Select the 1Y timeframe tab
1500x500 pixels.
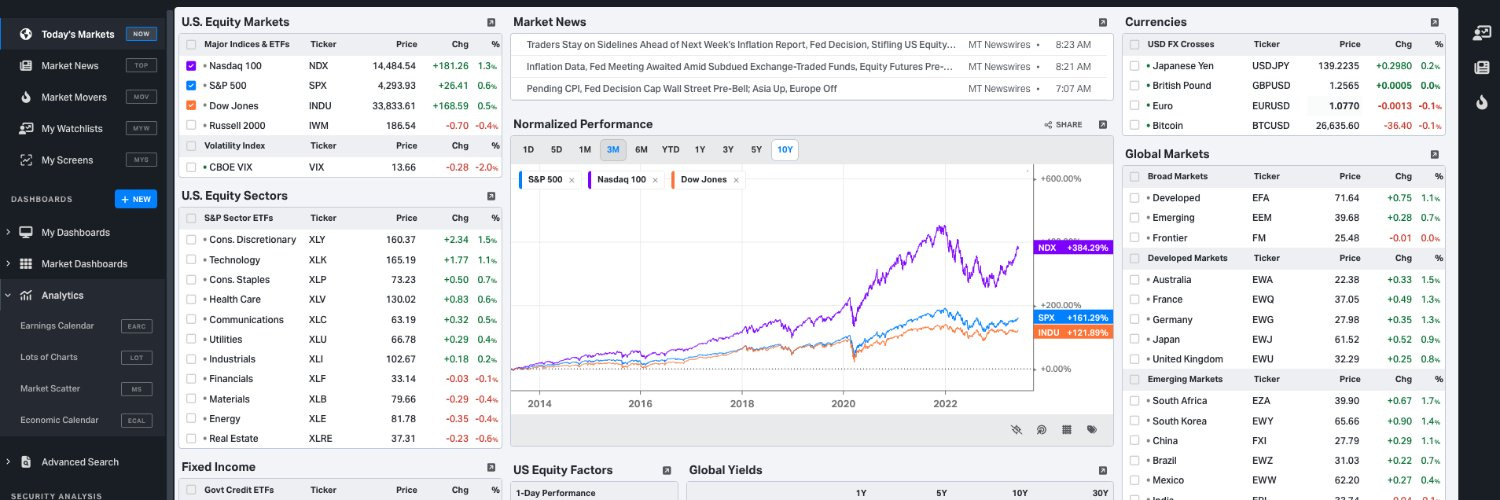700,150
